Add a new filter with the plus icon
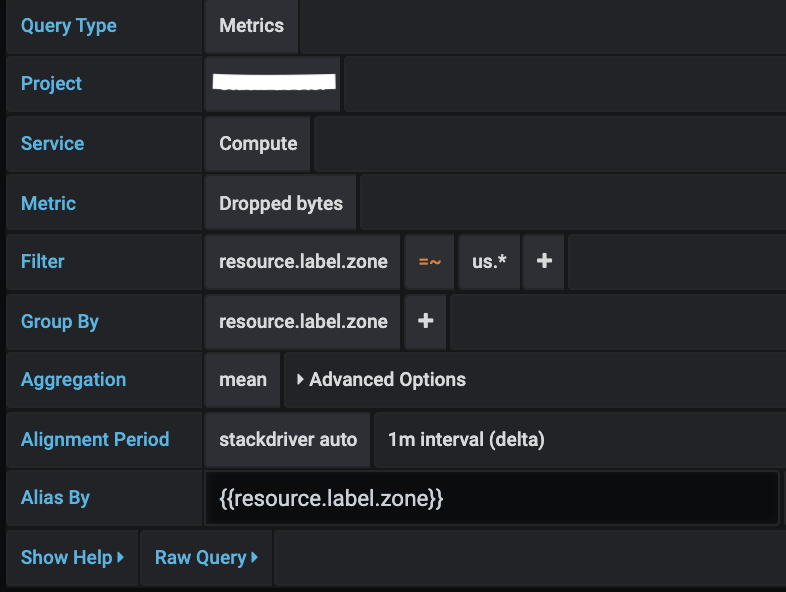This screenshot has width=786, height=592. tap(544, 262)
